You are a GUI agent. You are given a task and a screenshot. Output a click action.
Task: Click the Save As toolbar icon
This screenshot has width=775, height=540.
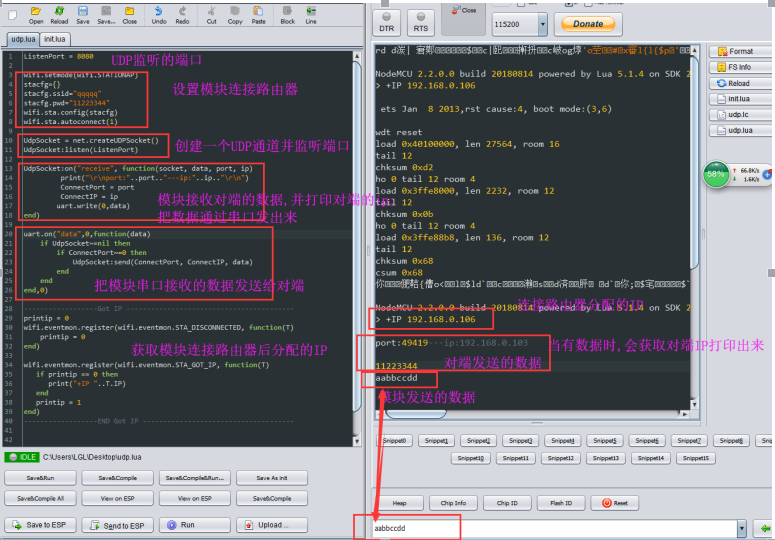(x=106, y=15)
